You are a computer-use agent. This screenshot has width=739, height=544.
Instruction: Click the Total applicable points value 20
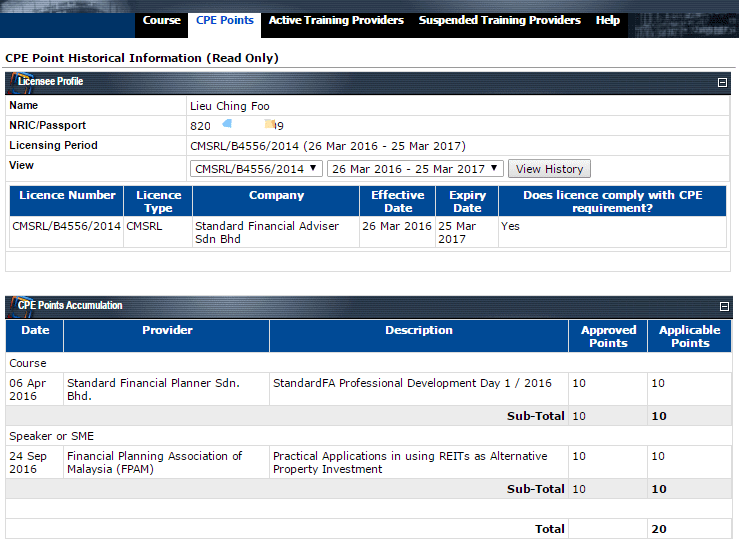pyautogui.click(x=659, y=529)
